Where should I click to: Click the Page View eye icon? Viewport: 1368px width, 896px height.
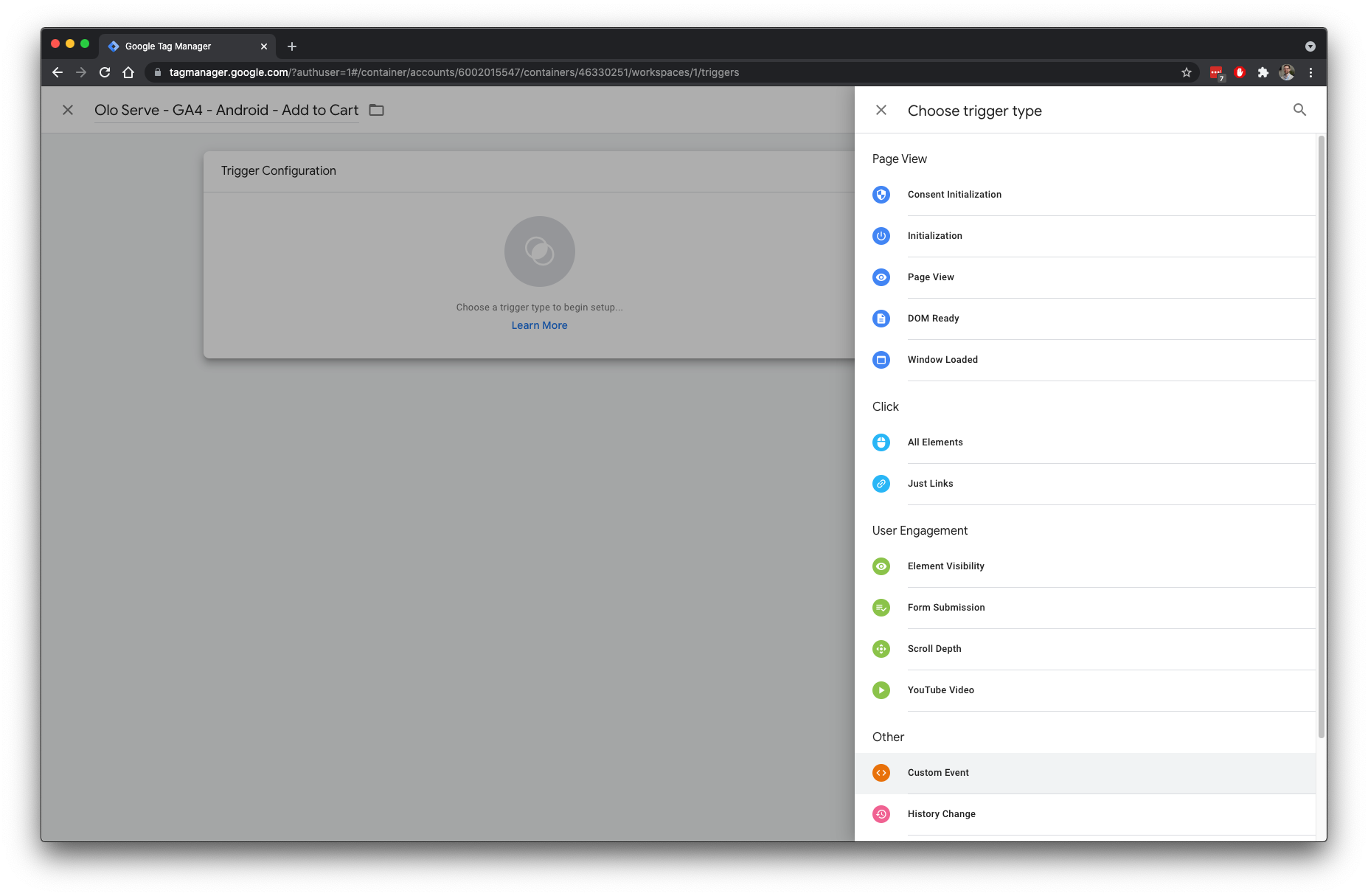pyautogui.click(x=881, y=277)
